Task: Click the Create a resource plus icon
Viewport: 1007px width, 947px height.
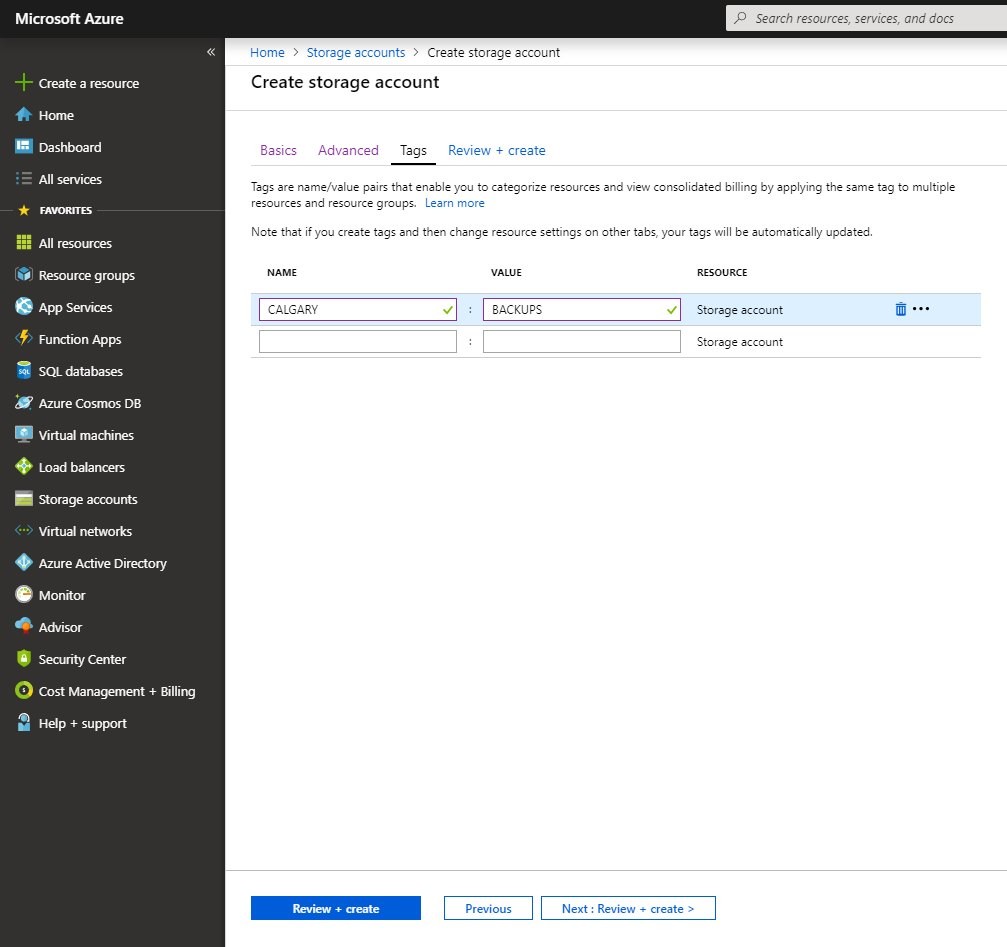Action: point(24,83)
